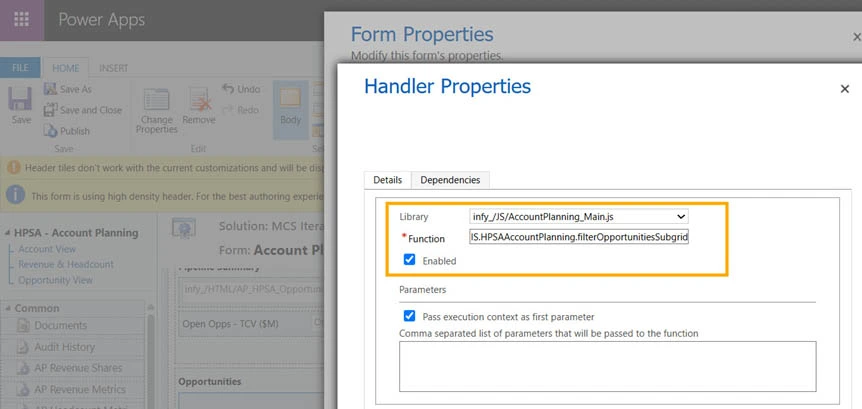The height and width of the screenshot is (409, 862).
Task: Click the Save floppy disk icon
Action: [x=20, y=98]
